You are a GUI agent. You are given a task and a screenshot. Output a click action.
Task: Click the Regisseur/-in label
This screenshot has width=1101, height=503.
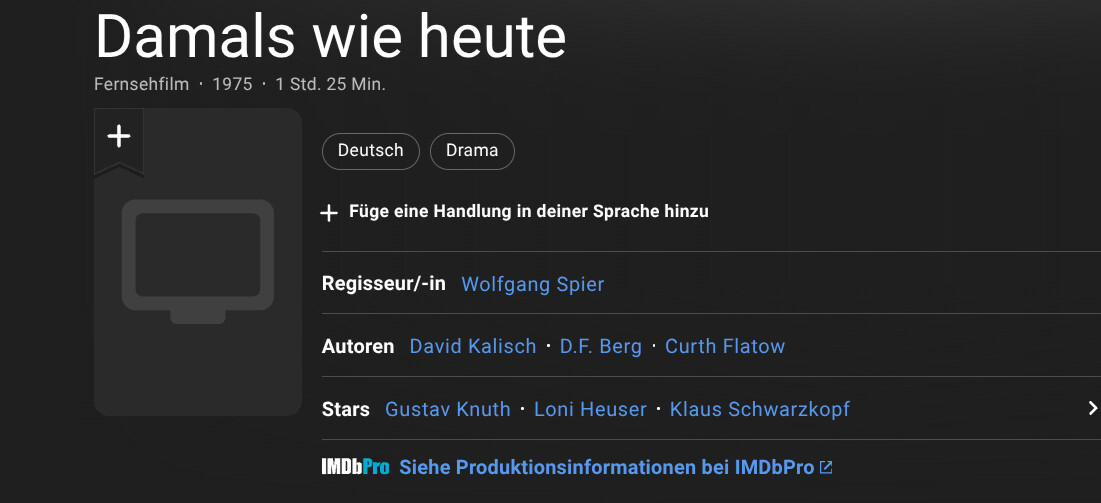point(384,284)
